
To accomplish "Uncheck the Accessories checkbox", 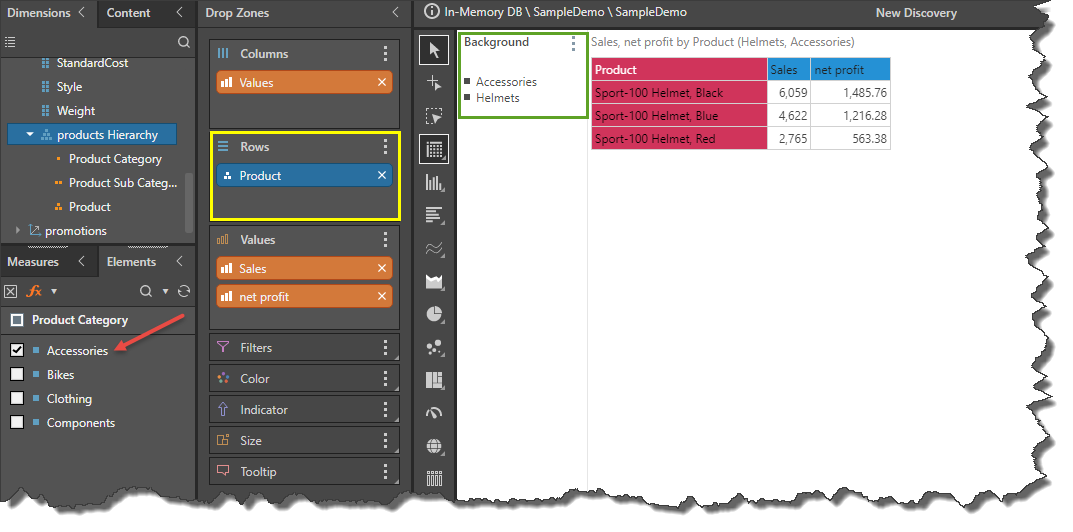I will 17,351.
